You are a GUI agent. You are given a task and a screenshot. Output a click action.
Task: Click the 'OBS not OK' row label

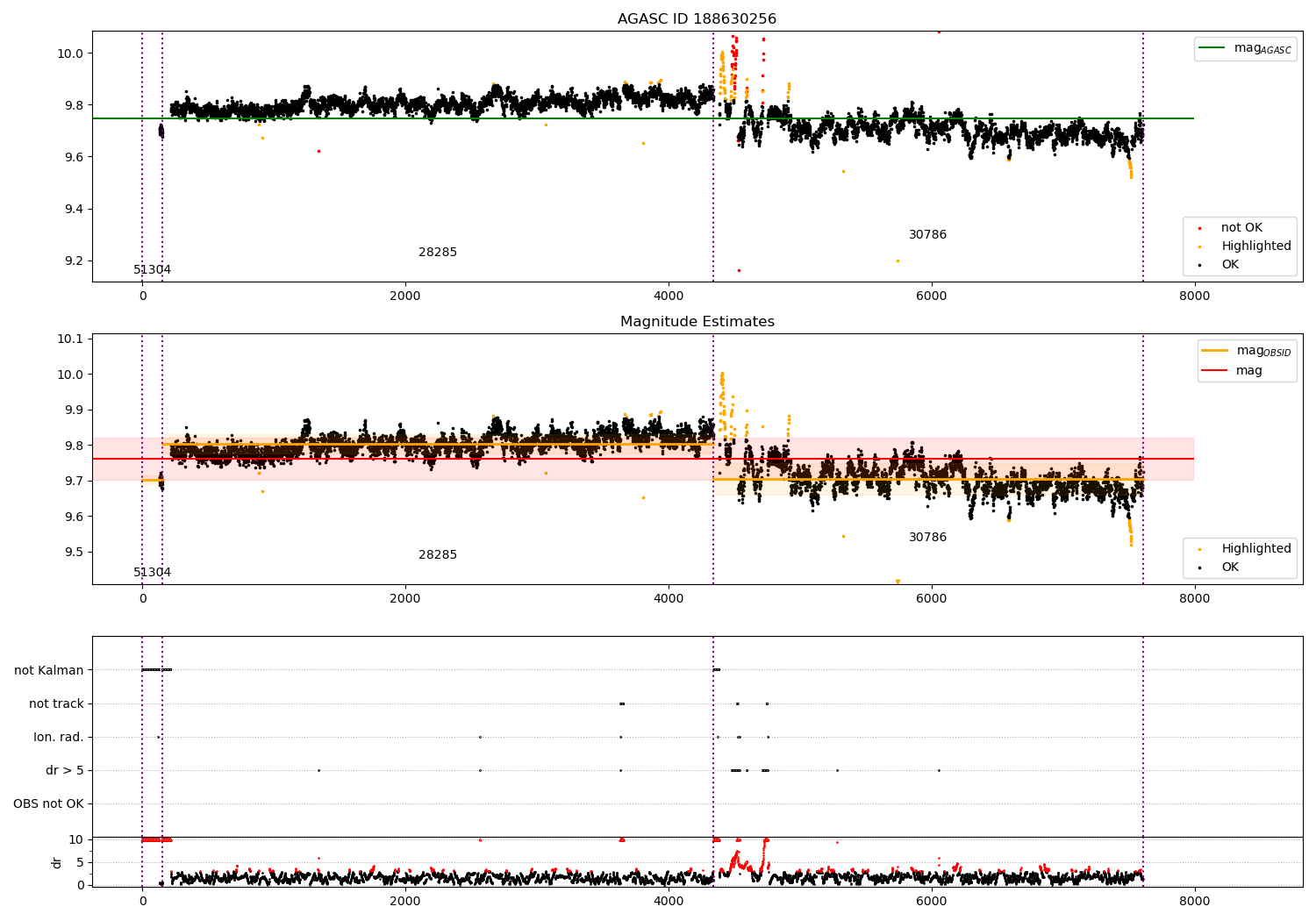48,803
